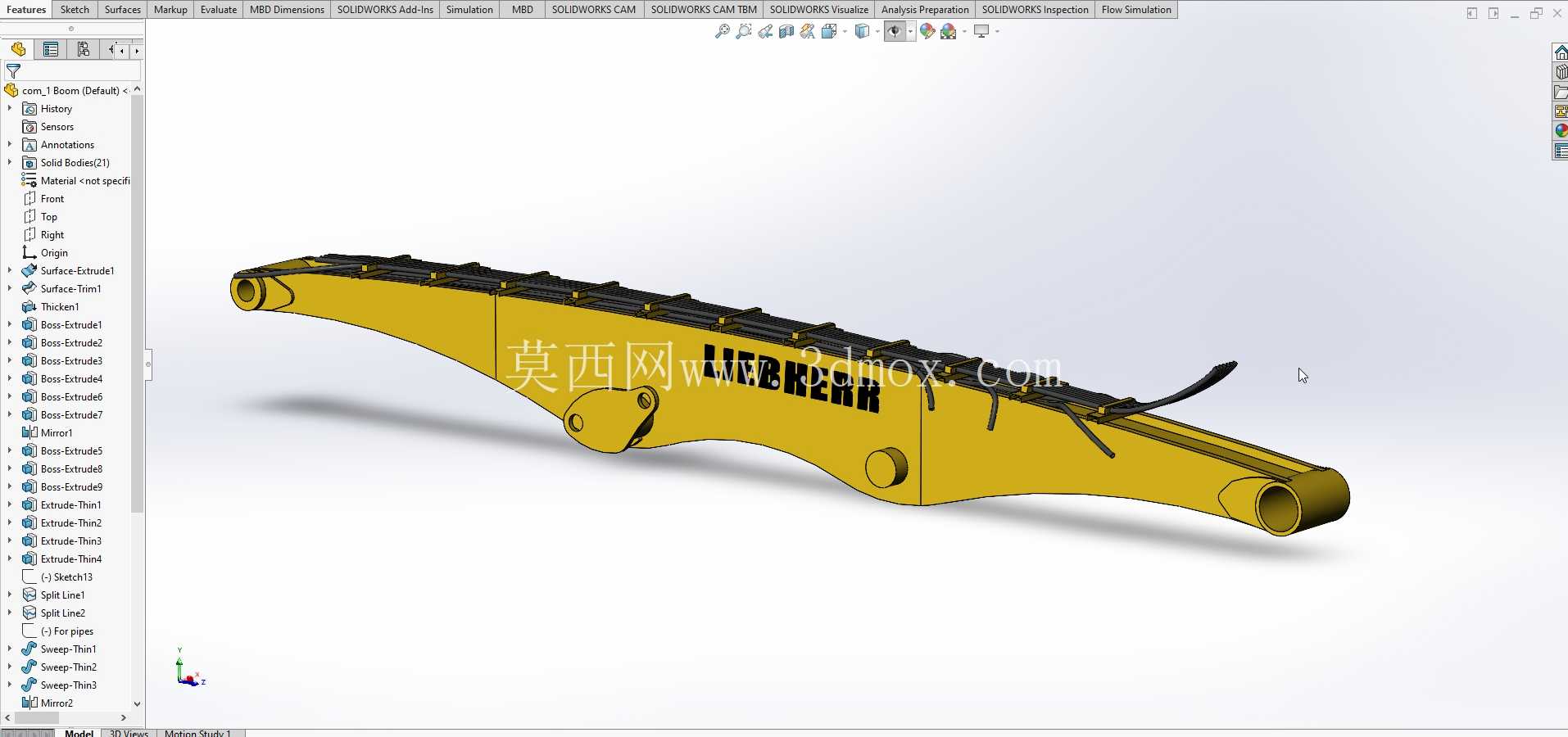The width and height of the screenshot is (1568, 737).
Task: Expand Solid Bodies(21) folder
Action: [10, 162]
